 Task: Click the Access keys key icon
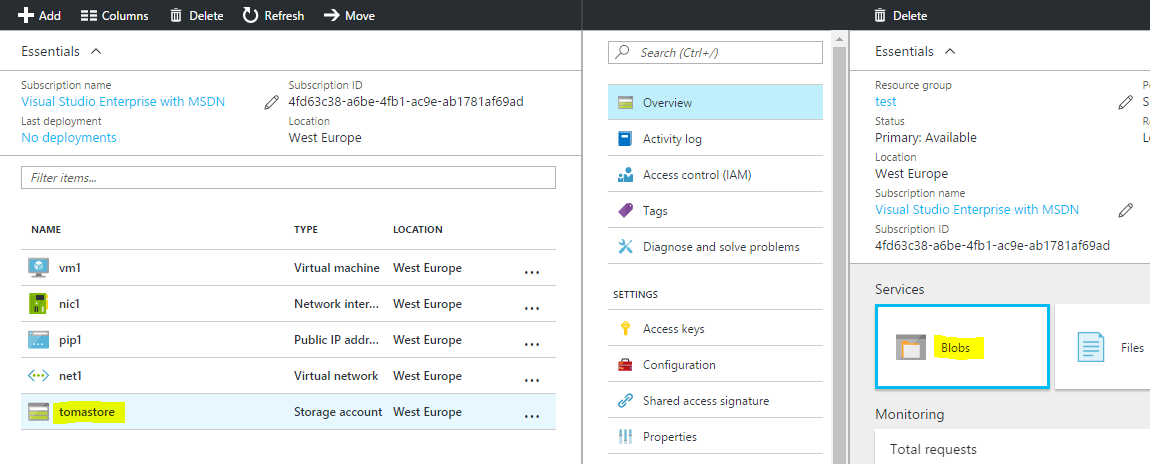625,328
